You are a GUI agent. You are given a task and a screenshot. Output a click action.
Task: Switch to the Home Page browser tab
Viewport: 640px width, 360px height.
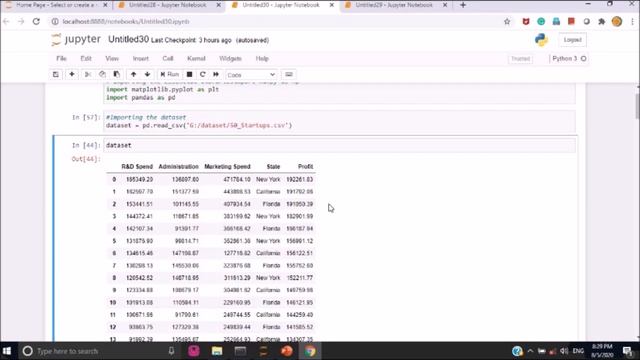tap(56, 5)
